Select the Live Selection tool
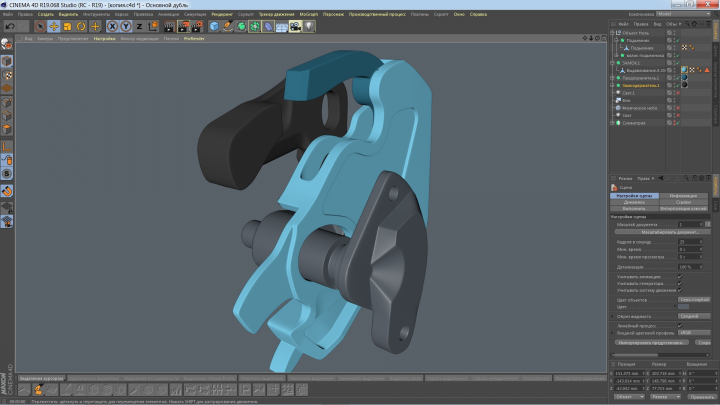Image resolution: width=720 pixels, height=405 pixels. 40,26
